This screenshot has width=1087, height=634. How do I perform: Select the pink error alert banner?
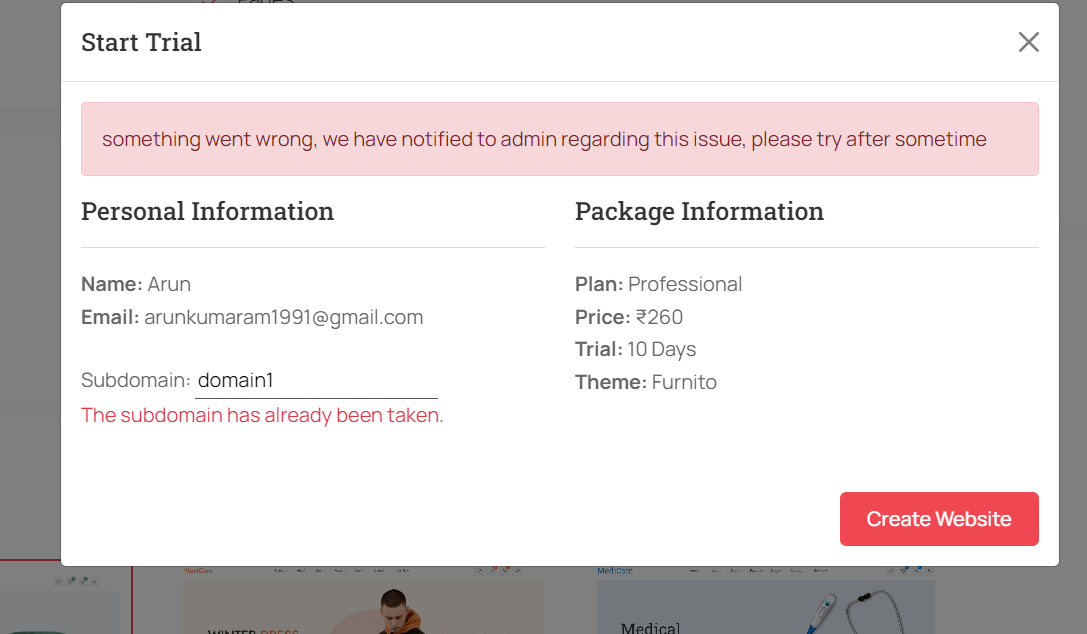point(559,139)
